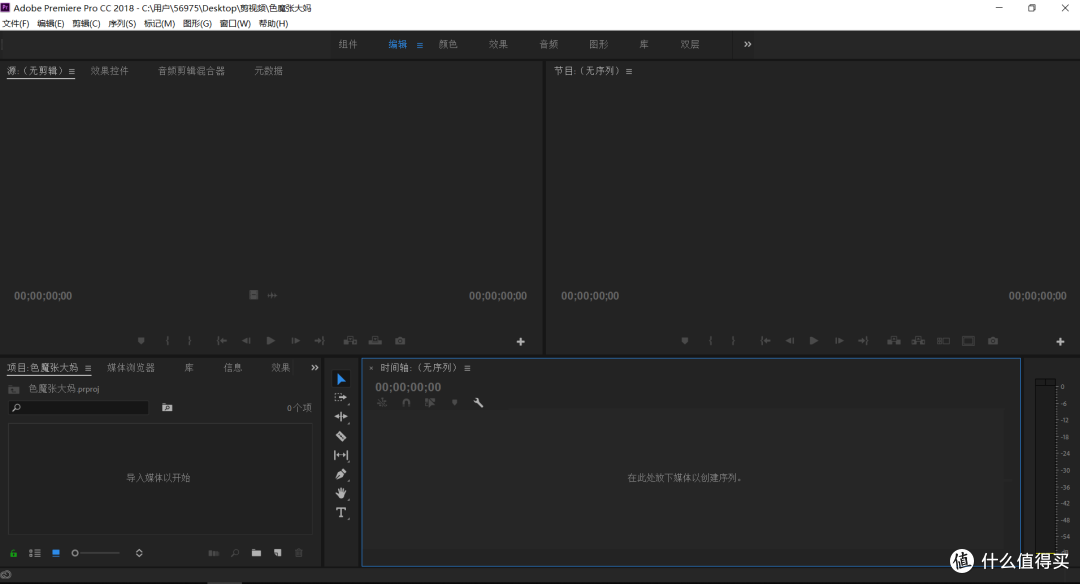Select the Slip tool
Screen dimensions: 1080x584
point(341,455)
